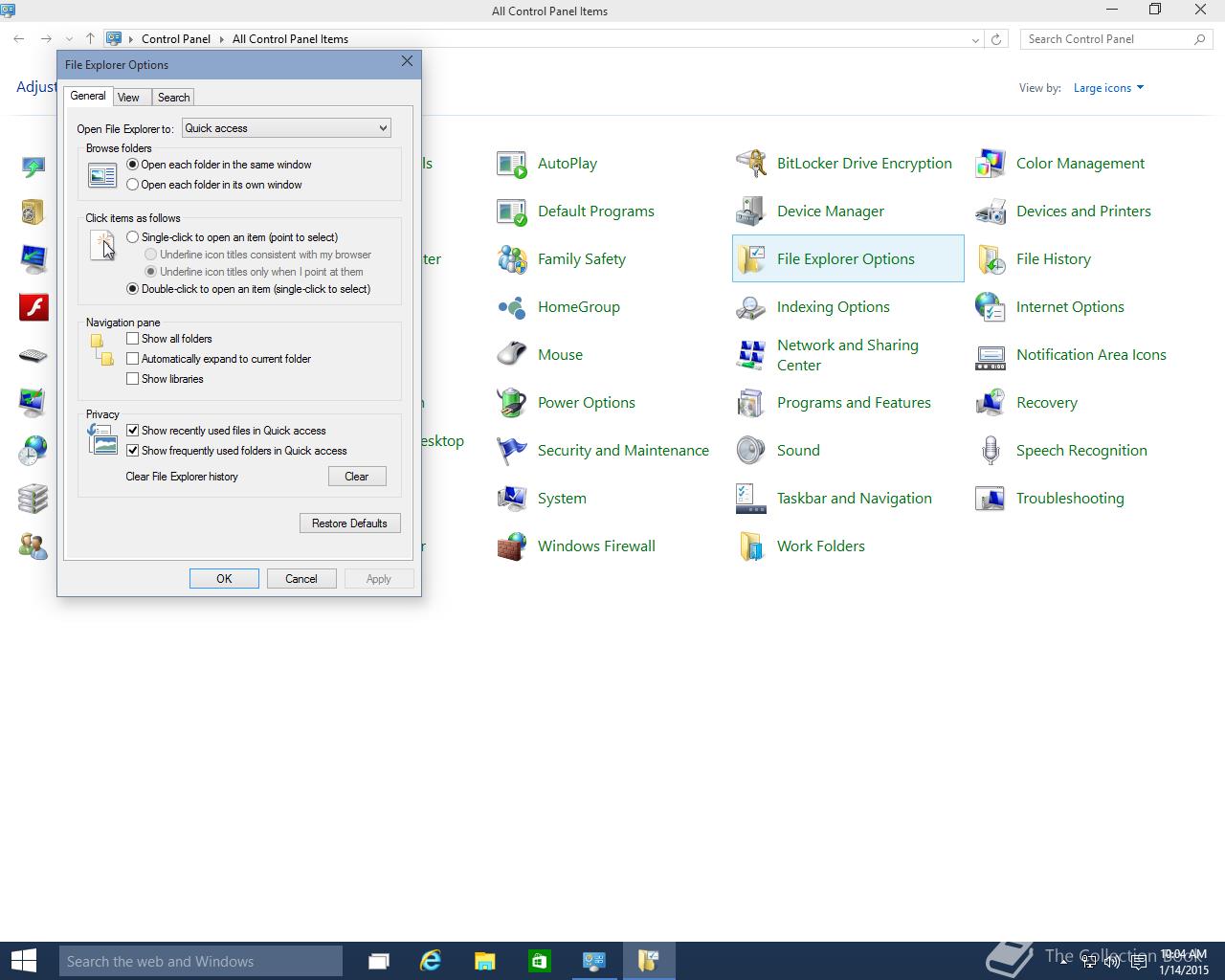Select Open each folder in the same window
The height and width of the screenshot is (980, 1225).
pos(133,165)
